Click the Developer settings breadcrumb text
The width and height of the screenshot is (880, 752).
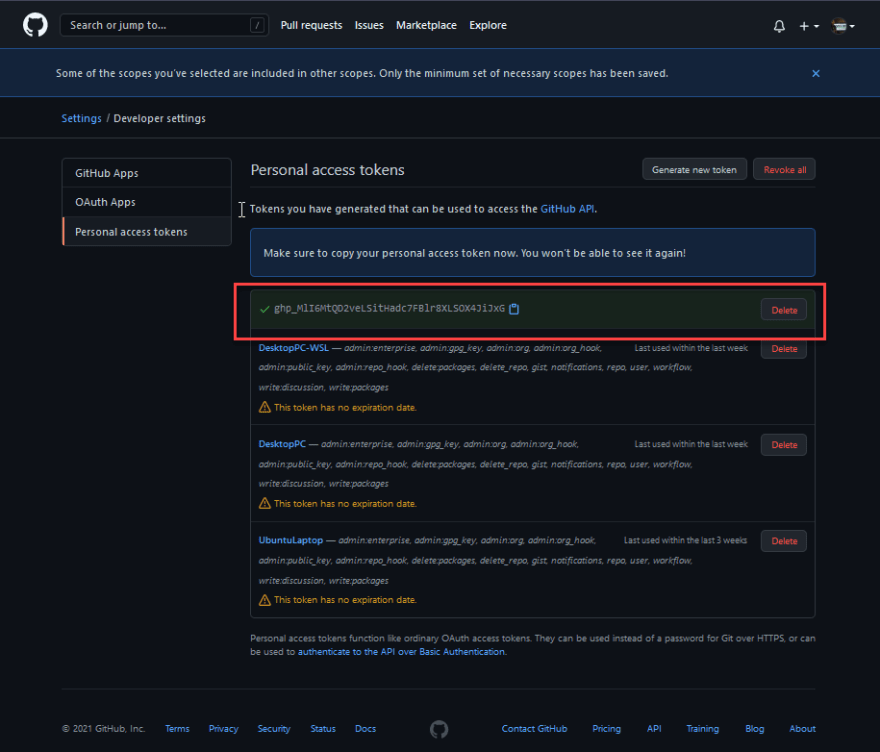pyautogui.click(x=159, y=118)
